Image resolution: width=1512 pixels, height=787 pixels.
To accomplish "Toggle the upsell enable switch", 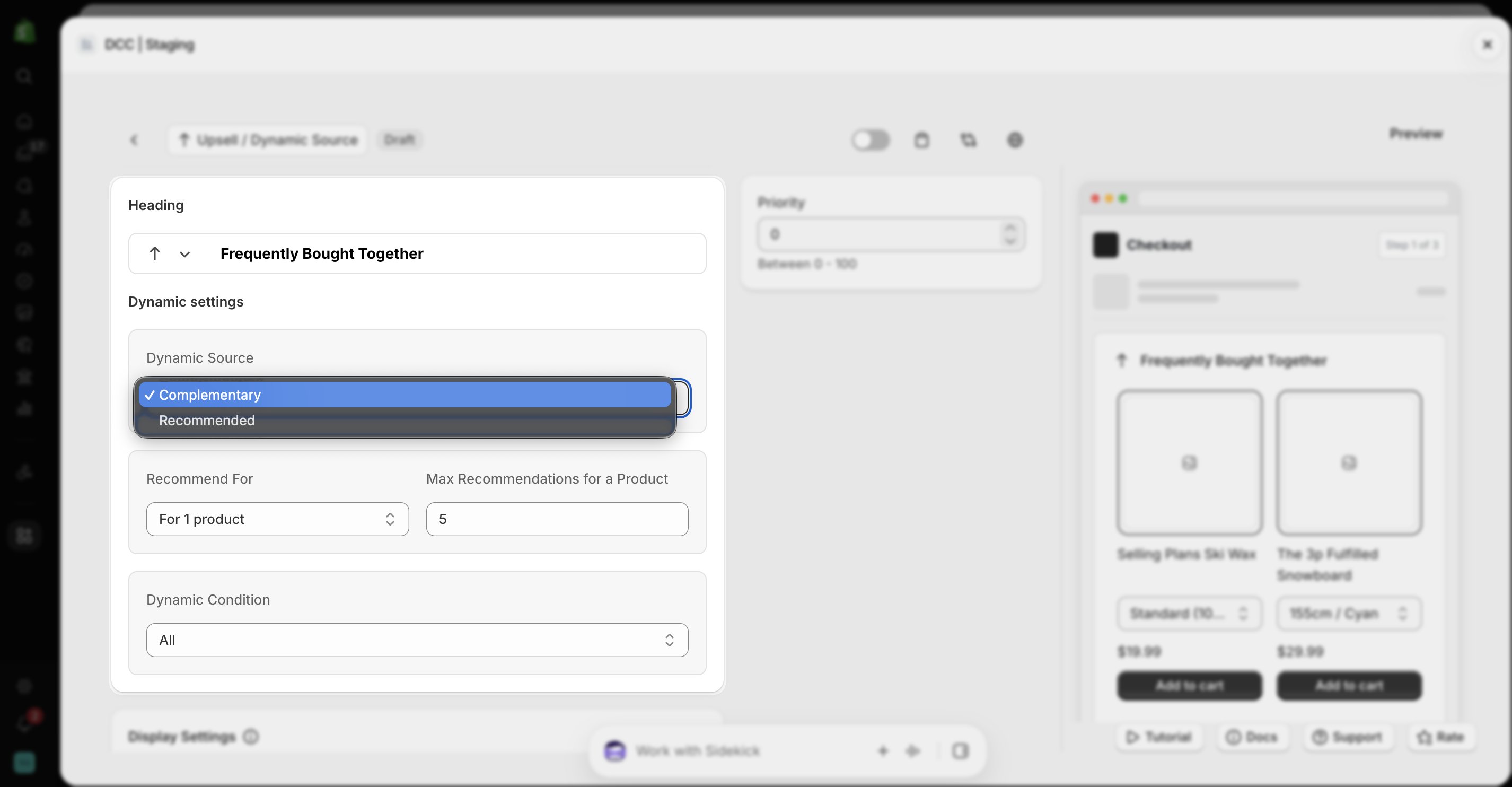I will pyautogui.click(x=871, y=141).
